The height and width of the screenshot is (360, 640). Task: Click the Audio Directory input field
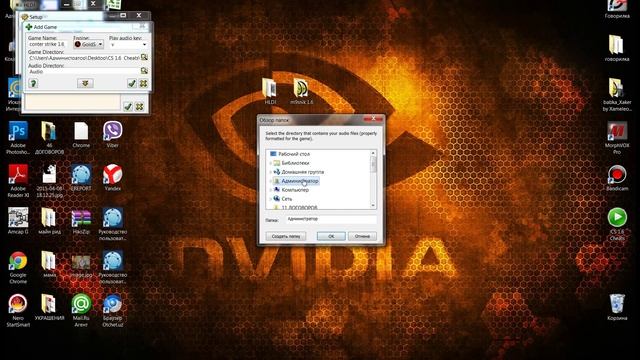pyautogui.click(x=84, y=71)
